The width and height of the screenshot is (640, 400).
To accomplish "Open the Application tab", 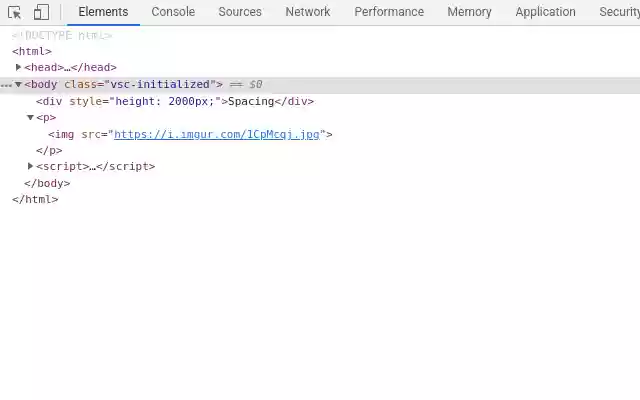I will tap(545, 12).
